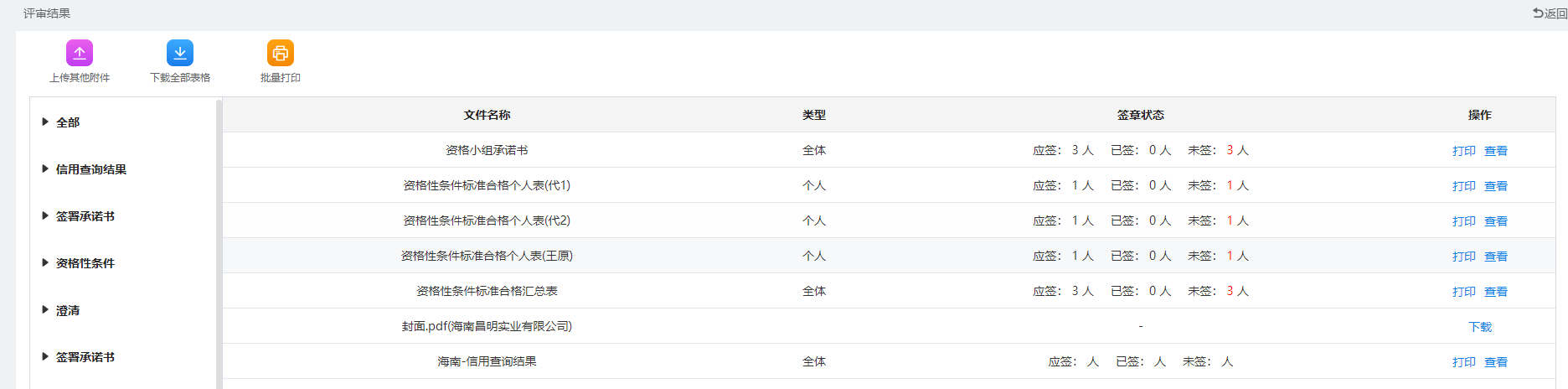1568x389 pixels.
Task: Expand the 信用查询结果 tree node
Action: [45, 169]
